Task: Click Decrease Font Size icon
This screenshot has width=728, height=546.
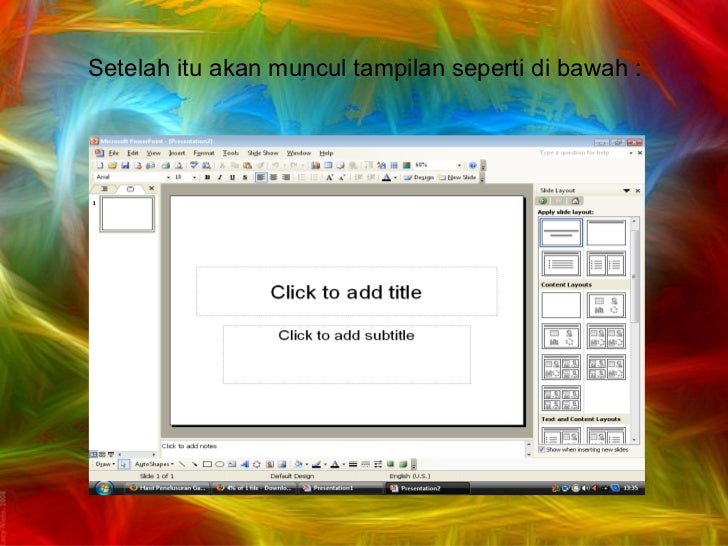Action: tap(342, 177)
